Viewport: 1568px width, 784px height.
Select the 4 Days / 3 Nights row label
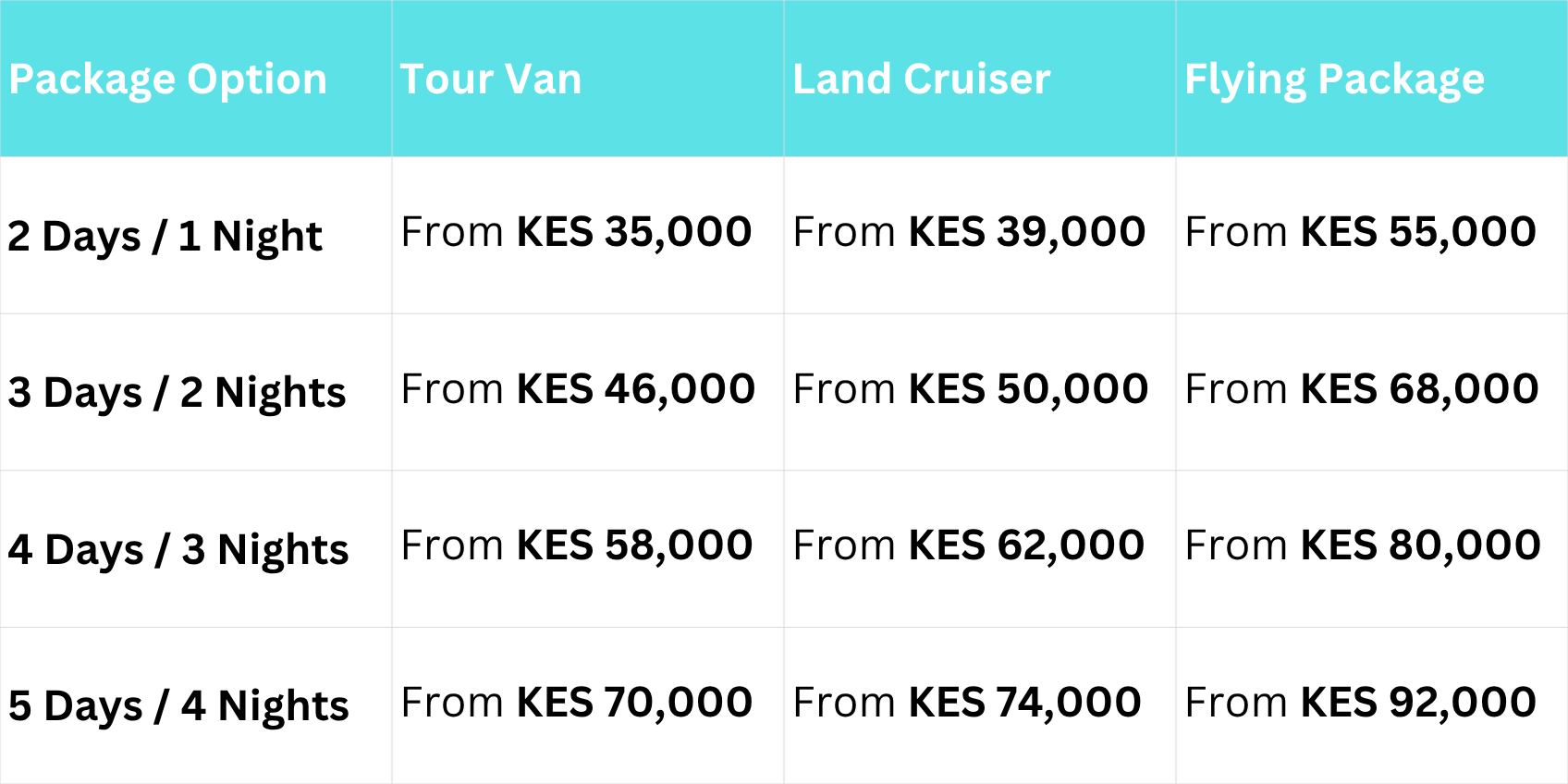pos(178,549)
